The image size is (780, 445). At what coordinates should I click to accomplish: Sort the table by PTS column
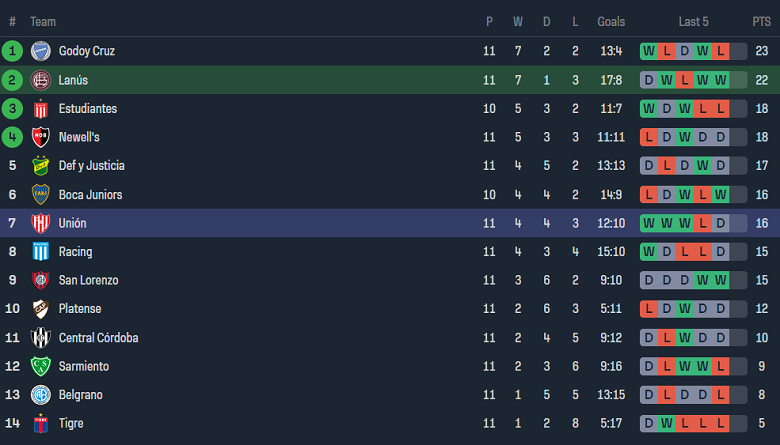[x=761, y=21]
